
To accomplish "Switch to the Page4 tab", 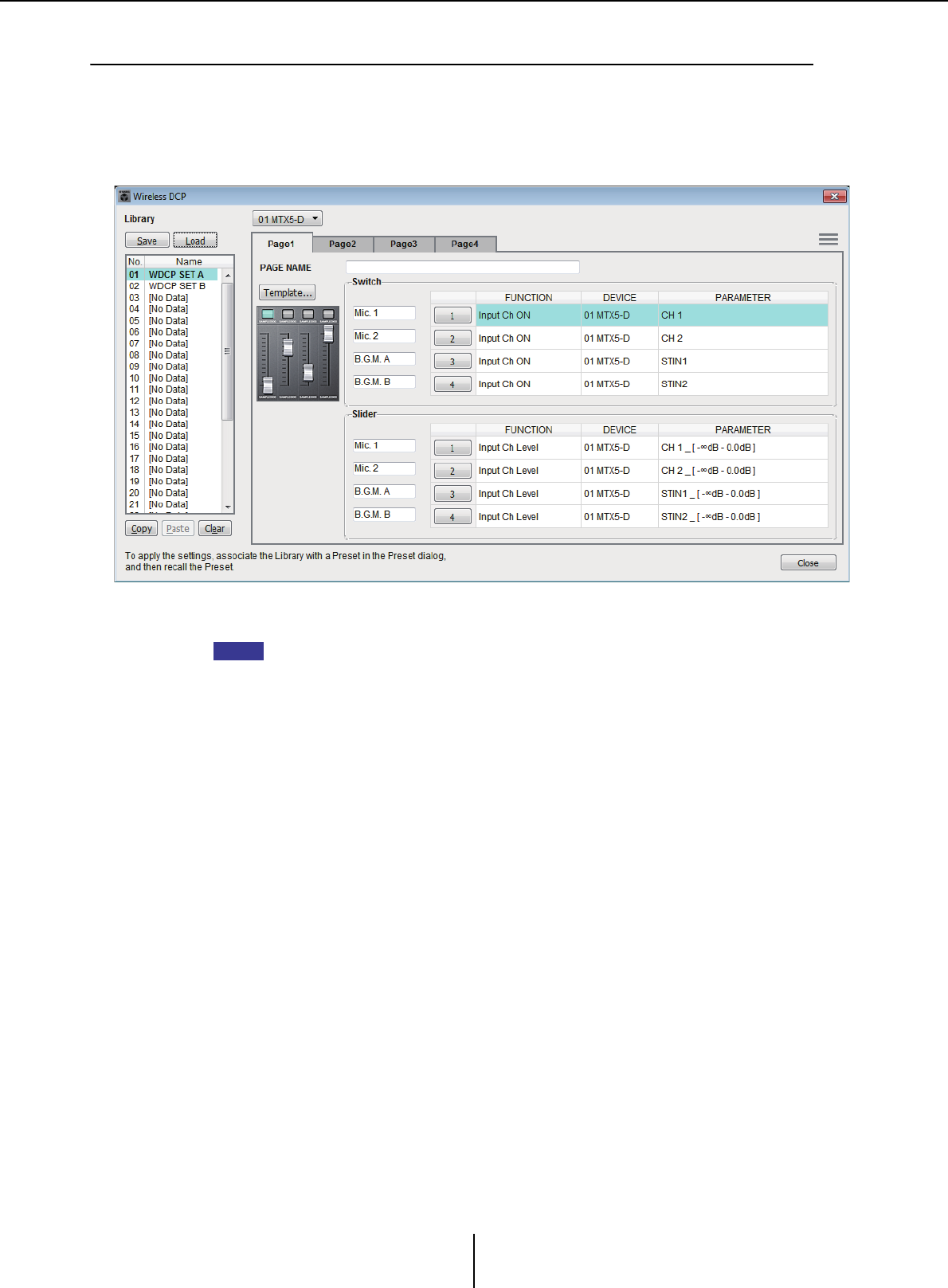I will (465, 244).
